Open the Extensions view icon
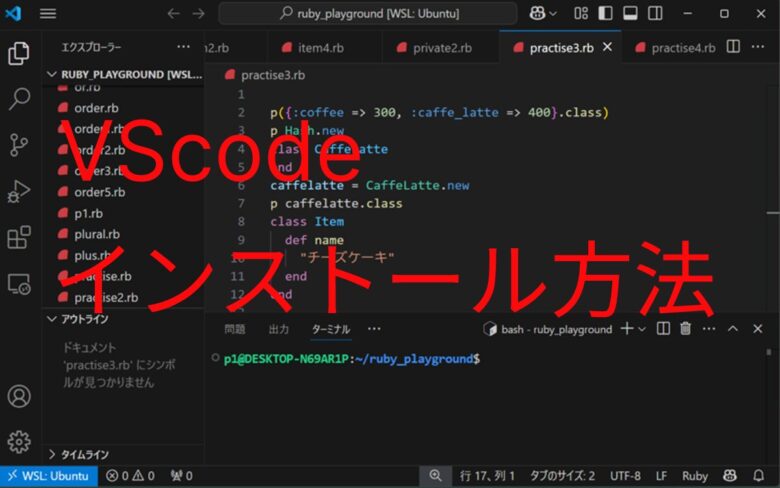This screenshot has width=780, height=488. pyautogui.click(x=19, y=237)
